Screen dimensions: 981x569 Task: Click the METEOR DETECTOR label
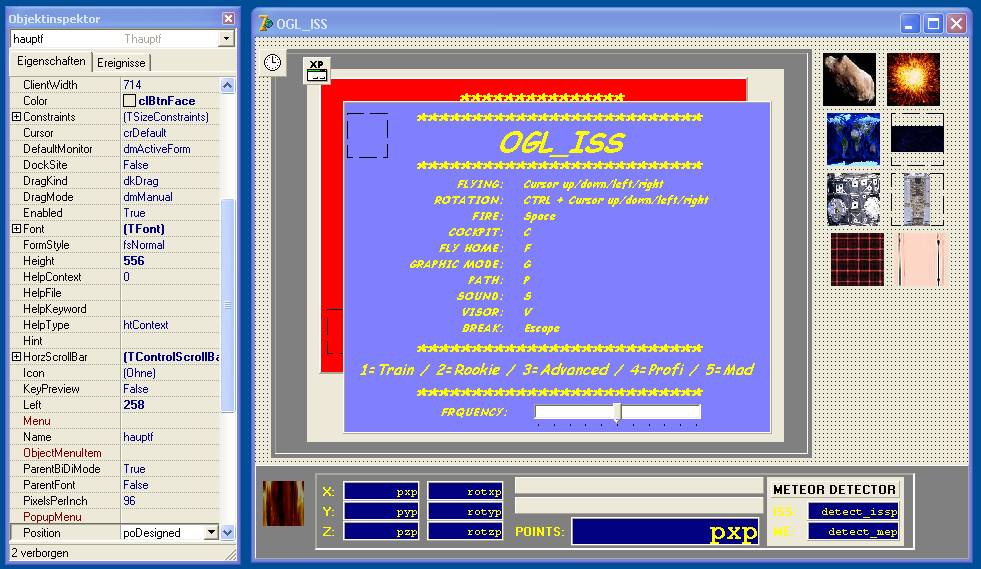tap(834, 489)
